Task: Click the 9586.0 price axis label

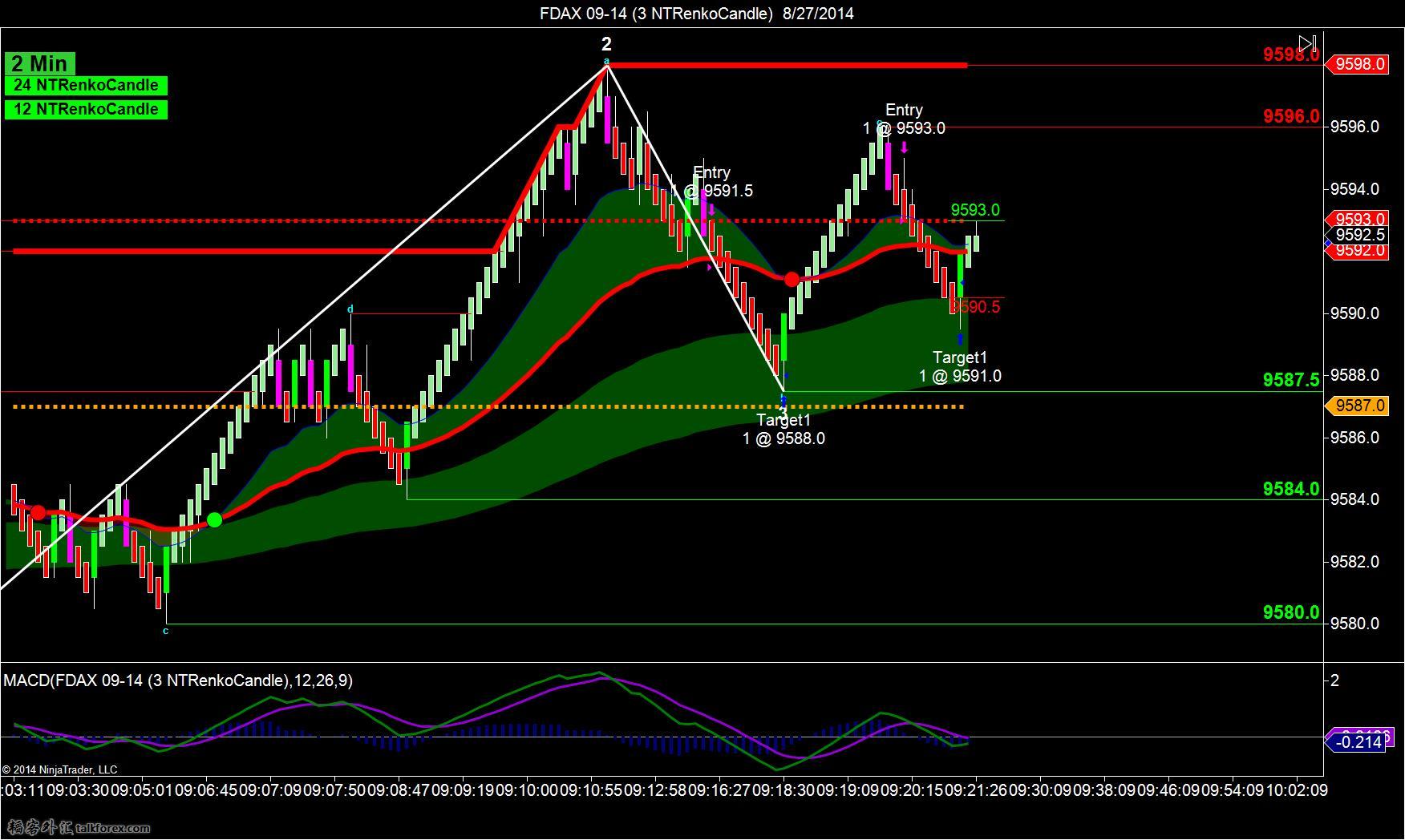Action: click(1355, 438)
